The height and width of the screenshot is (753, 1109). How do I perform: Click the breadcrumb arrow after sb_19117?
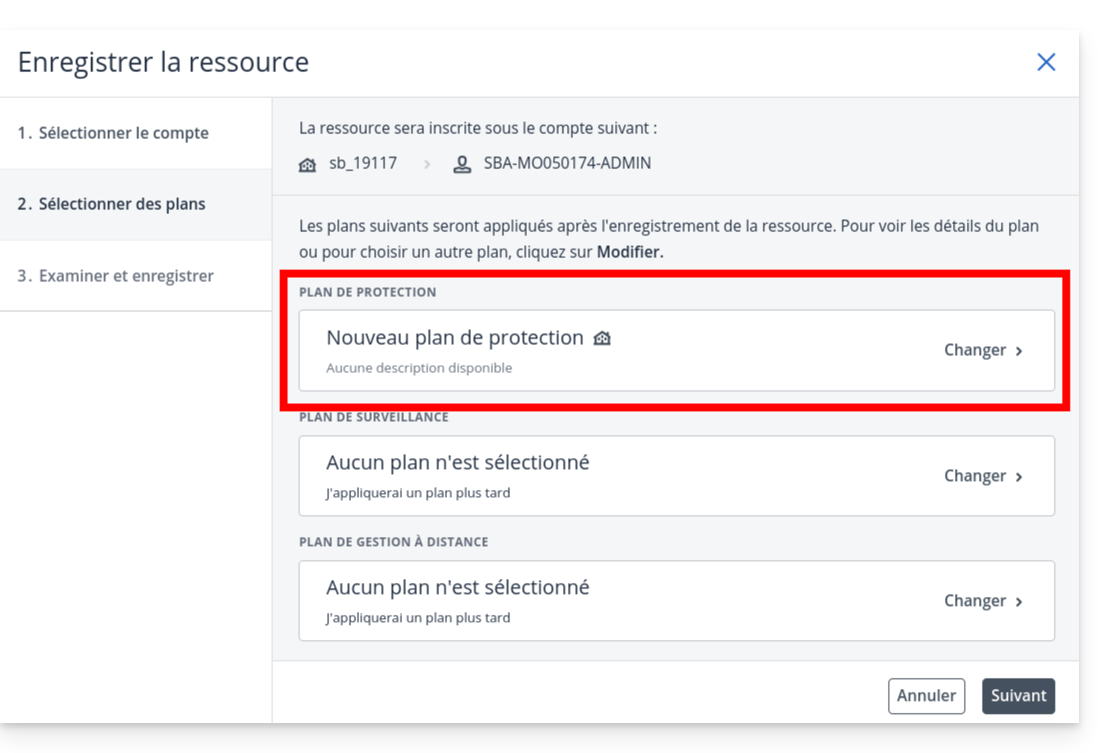point(427,164)
